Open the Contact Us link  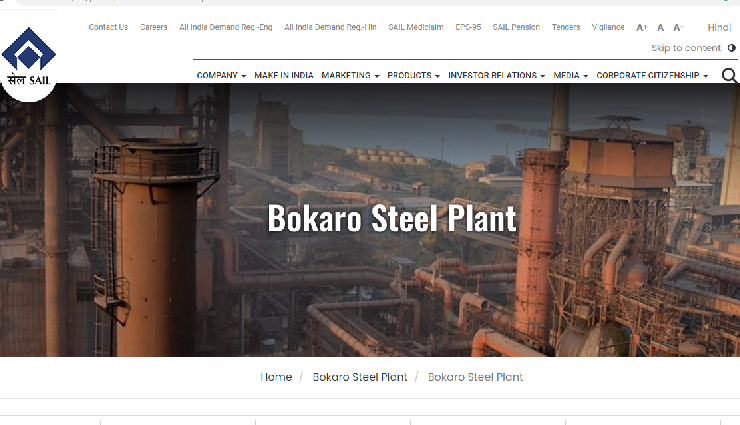coord(108,27)
